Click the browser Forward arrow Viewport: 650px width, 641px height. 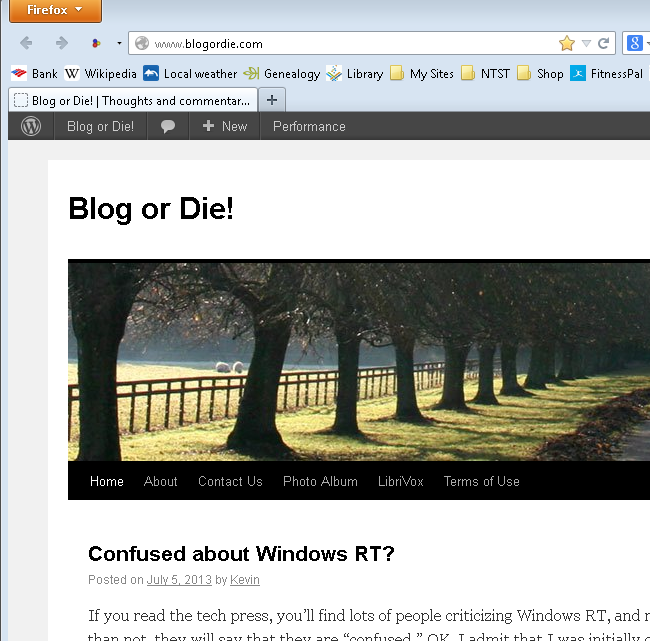click(62, 43)
